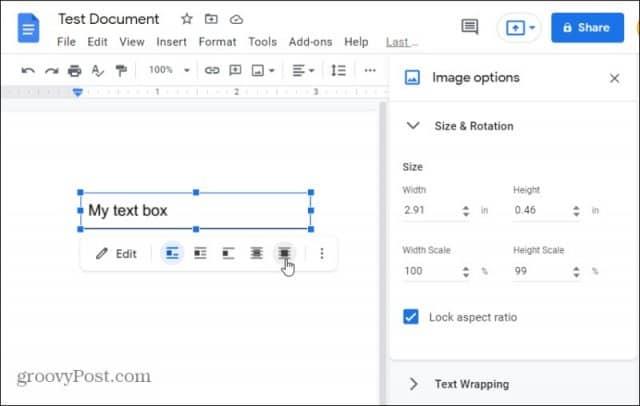Open image options three-dot menu
Screen dimensions: 640x406
pyautogui.click(x=322, y=254)
